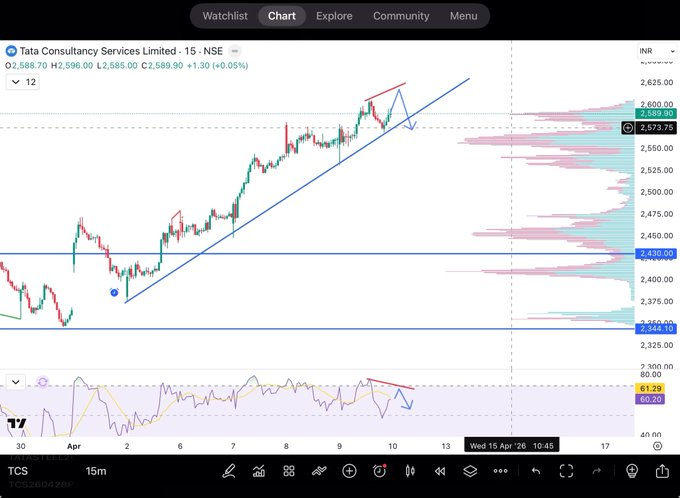Open time axis settings gear
This screenshot has width=680, height=498.
[657, 446]
